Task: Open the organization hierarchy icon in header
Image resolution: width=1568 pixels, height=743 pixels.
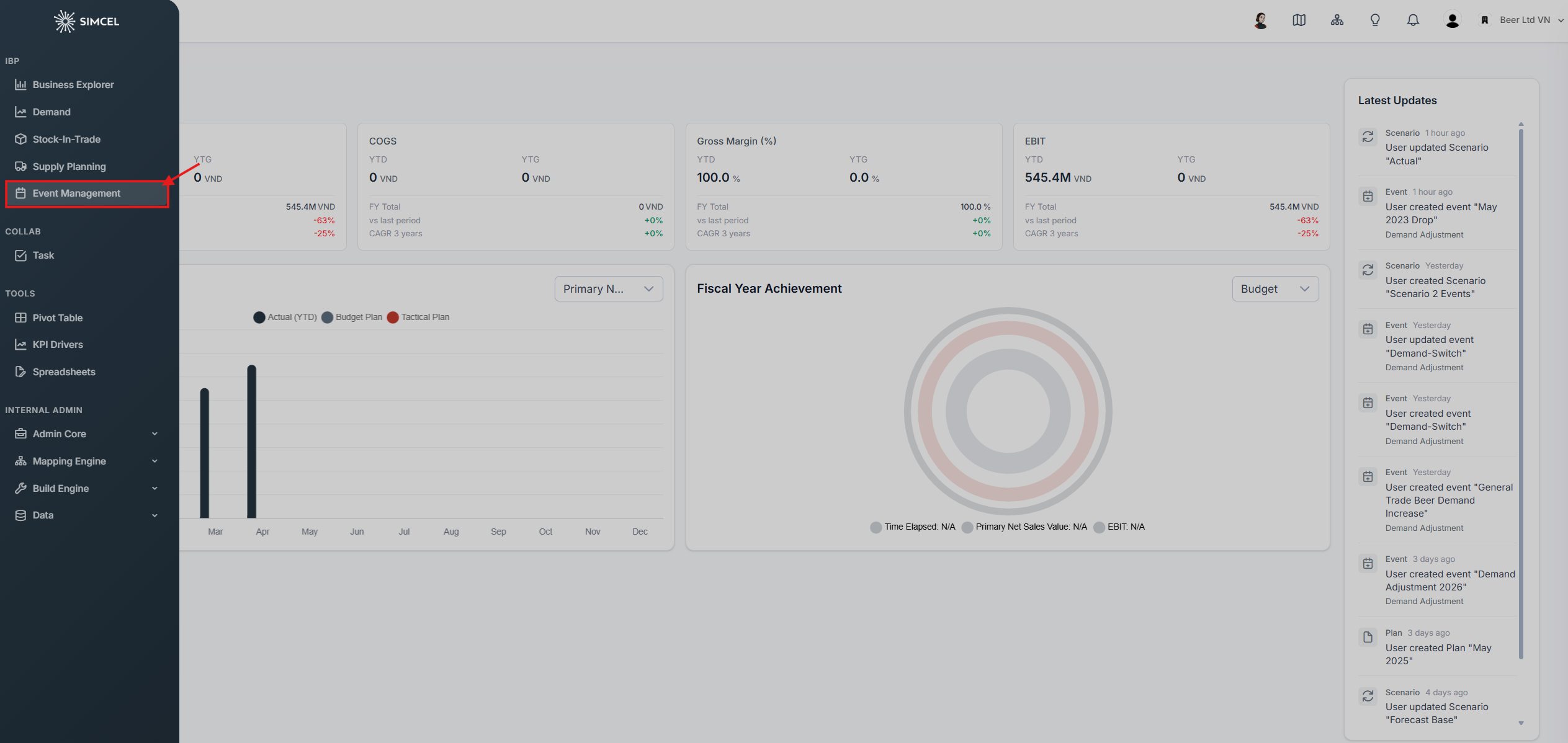Action: coord(1337,20)
